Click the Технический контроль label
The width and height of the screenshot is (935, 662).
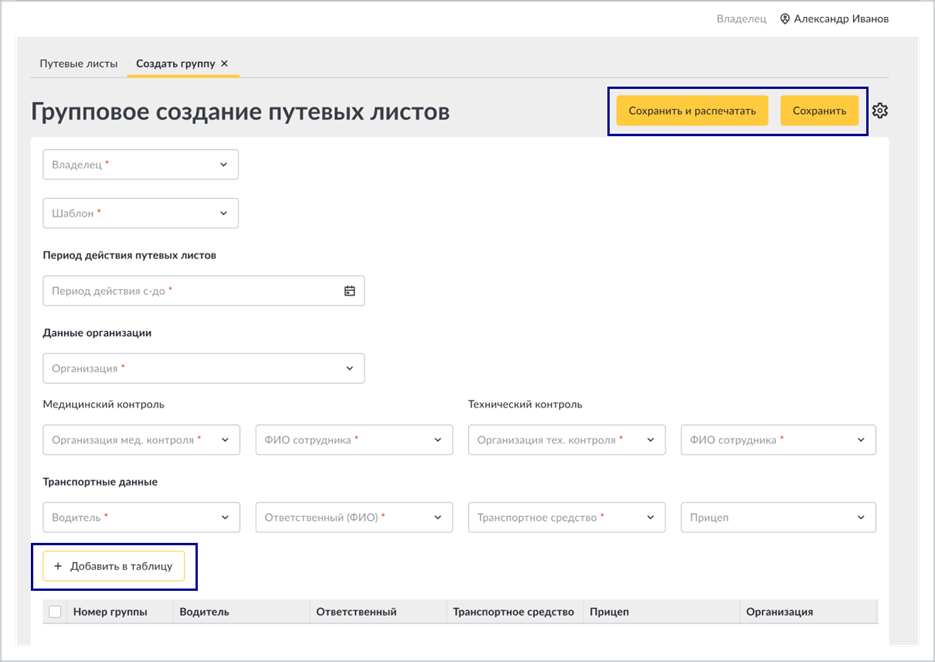pos(525,404)
